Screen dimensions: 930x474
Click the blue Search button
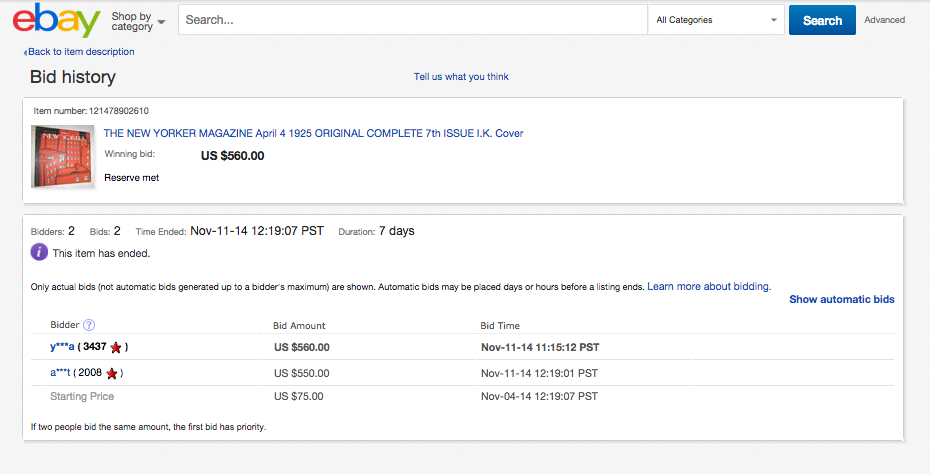822,20
